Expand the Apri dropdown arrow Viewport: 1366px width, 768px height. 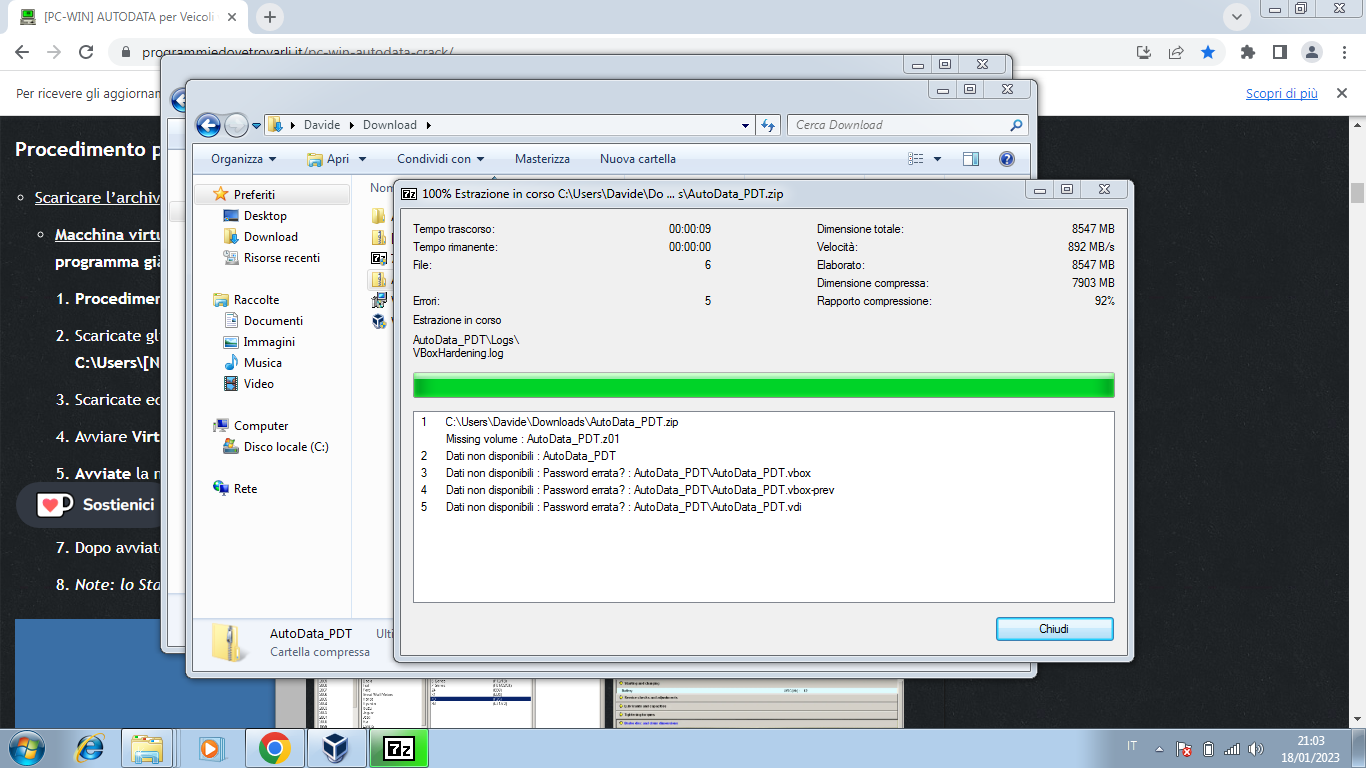click(x=362, y=159)
